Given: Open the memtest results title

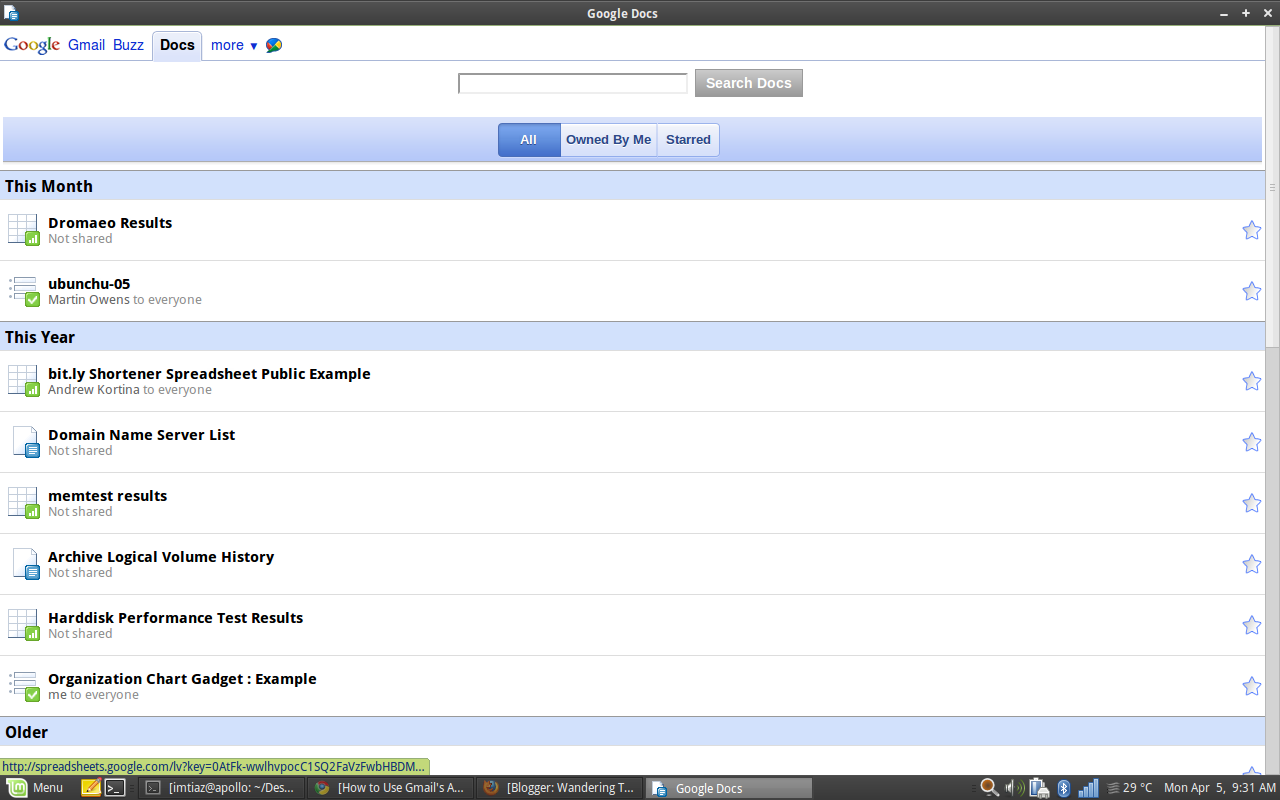Looking at the screenshot, I should tap(108, 496).
